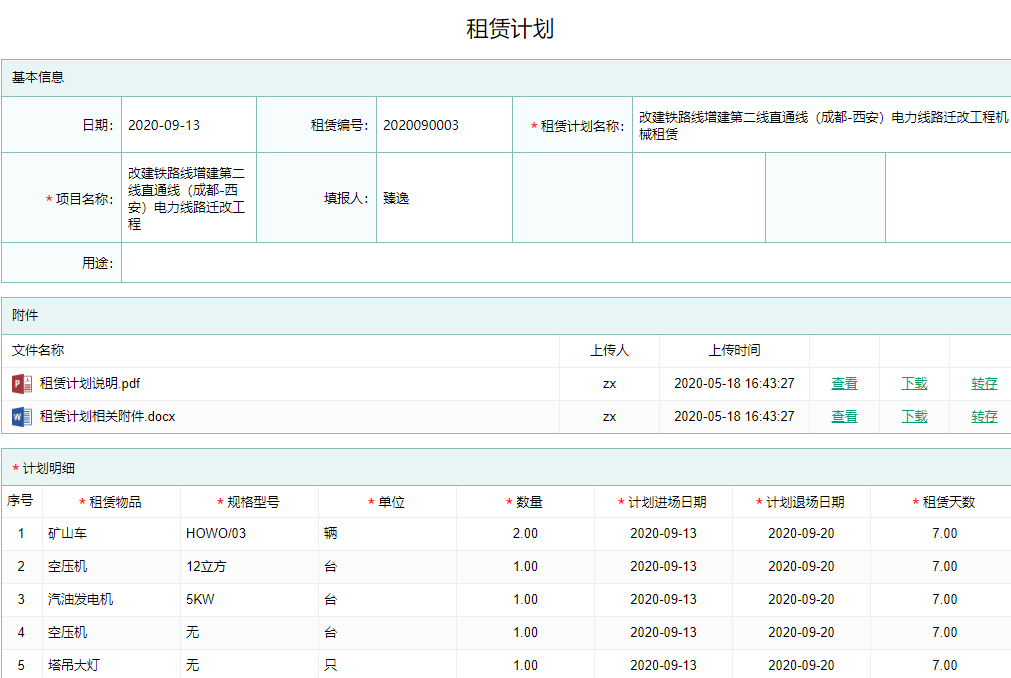Select the 塔吊大灯 item cell

click(112, 665)
